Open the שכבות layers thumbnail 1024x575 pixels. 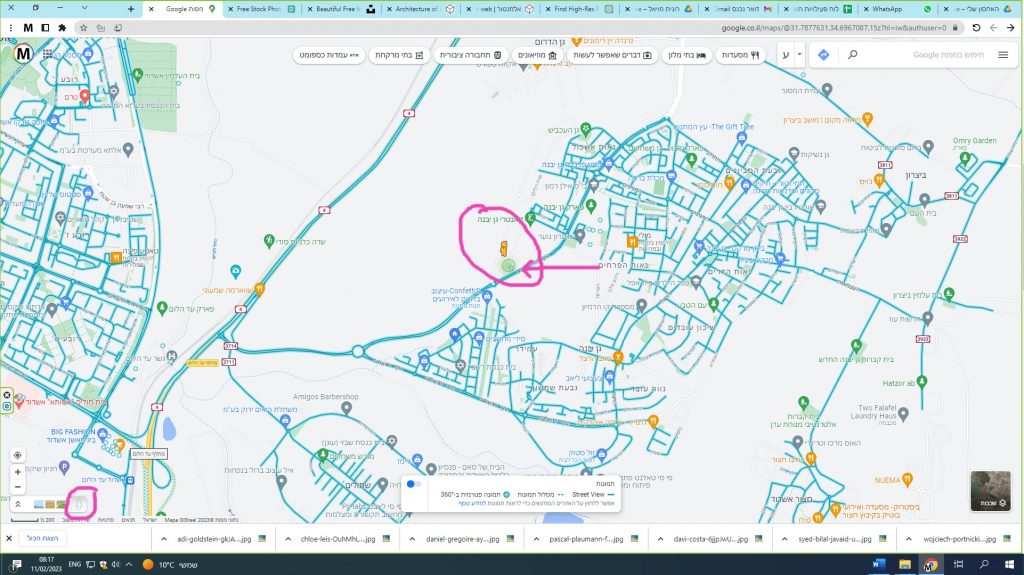point(991,490)
